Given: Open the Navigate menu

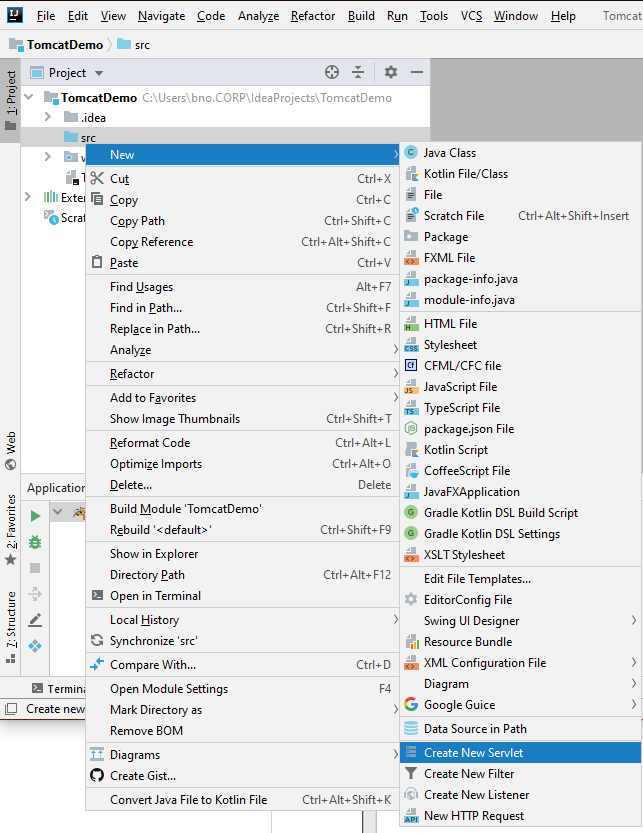Looking at the screenshot, I should (x=162, y=16).
